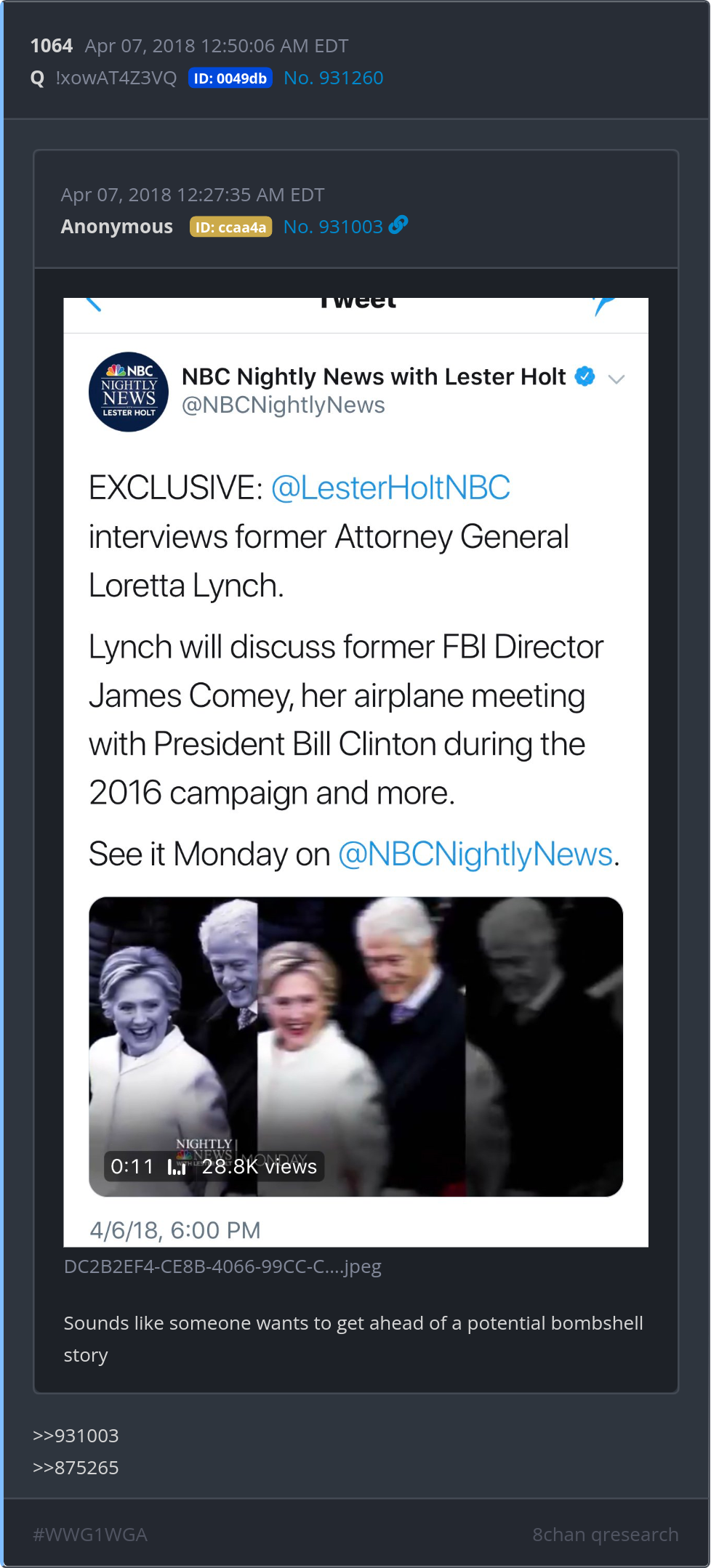
Task: Click the blue verified badge by Lester Holt
Action: click(585, 376)
